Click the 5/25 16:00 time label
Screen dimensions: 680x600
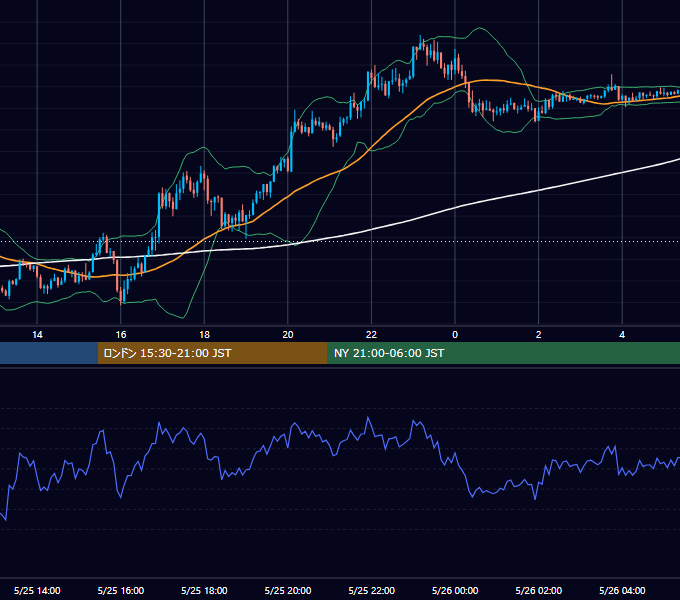tap(121, 590)
